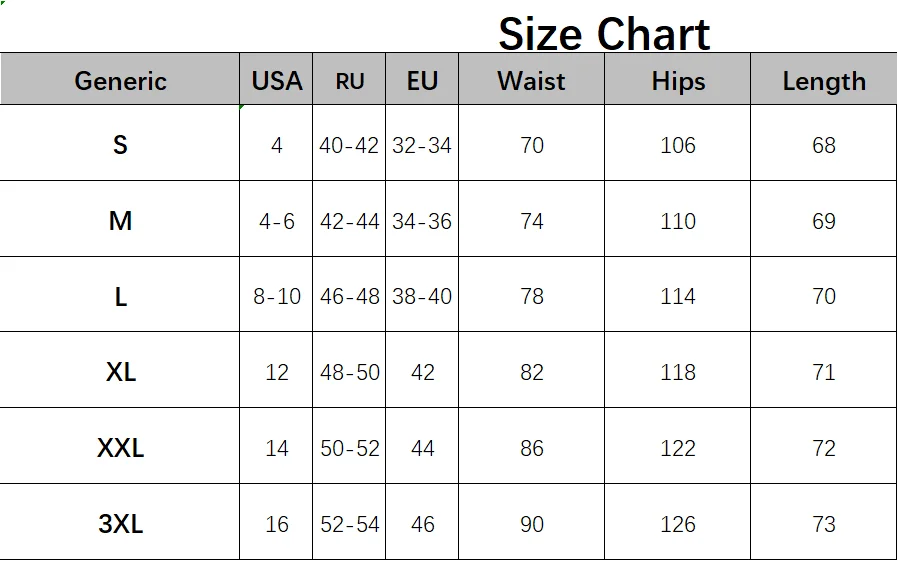Select the RU 48-50 cell
The image size is (898, 561).
click(x=349, y=370)
